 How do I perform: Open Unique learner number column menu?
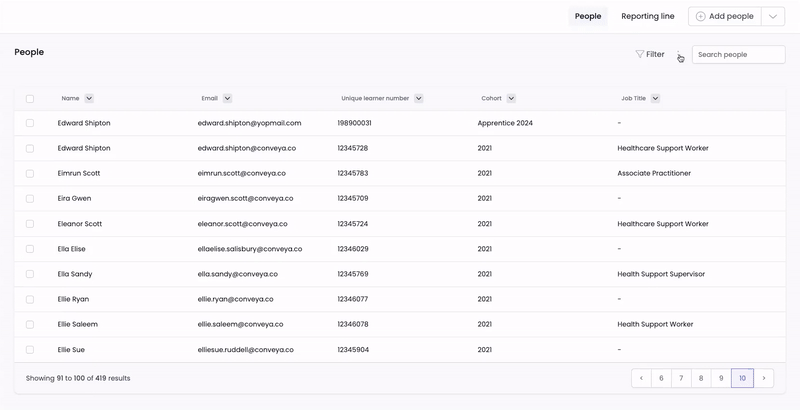(x=418, y=98)
